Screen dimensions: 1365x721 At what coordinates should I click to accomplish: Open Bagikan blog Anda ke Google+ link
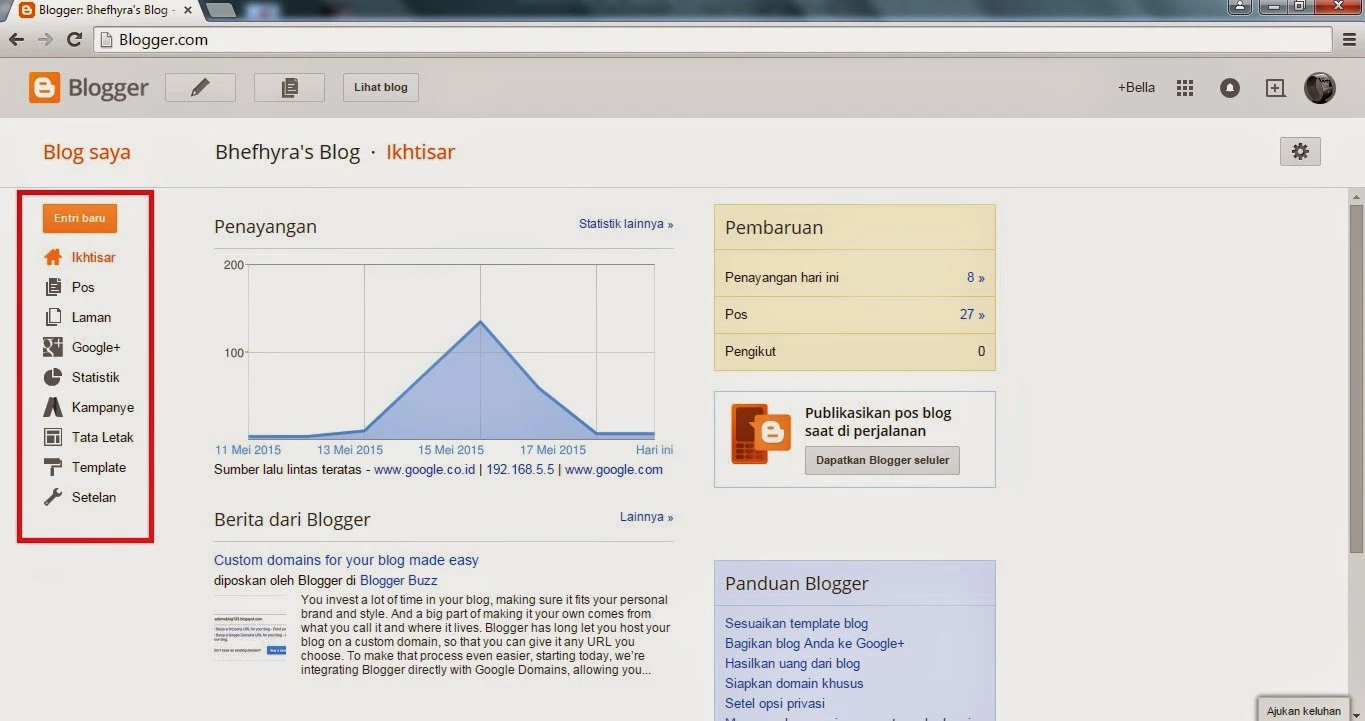tap(814, 643)
